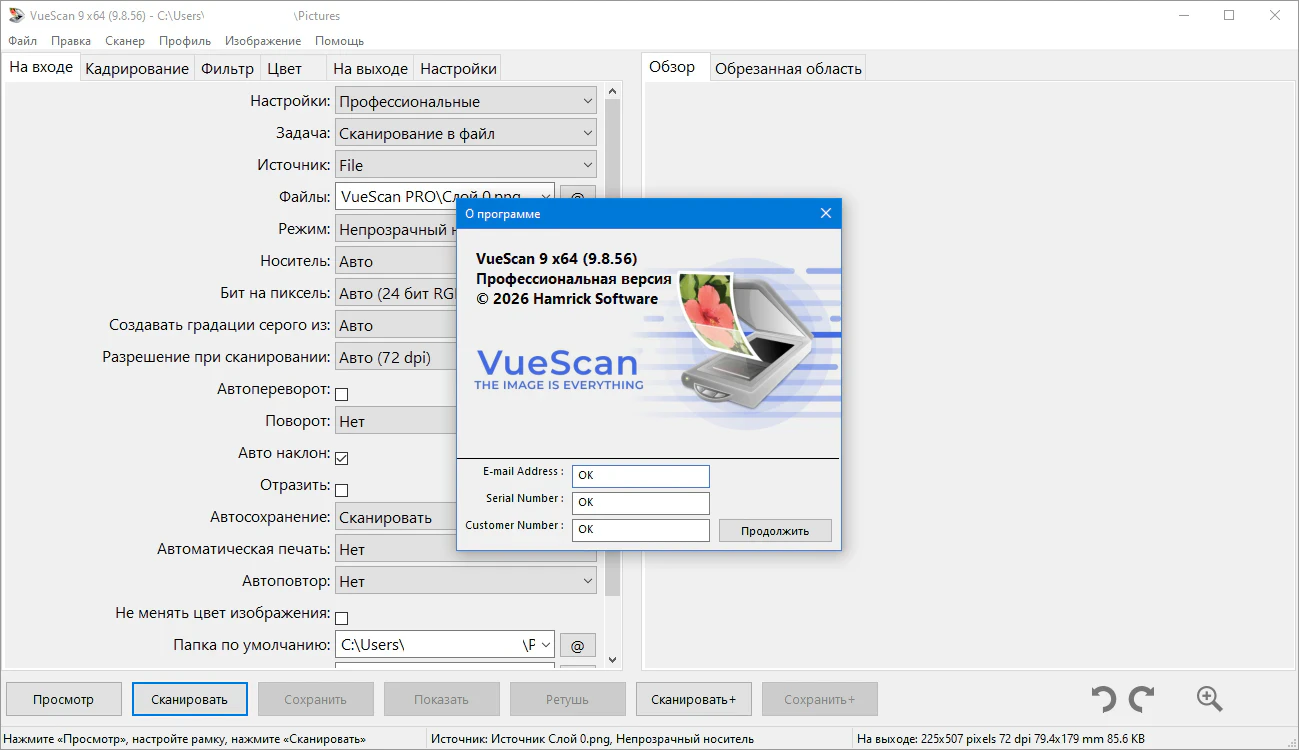Open the Файл menu

22,41
